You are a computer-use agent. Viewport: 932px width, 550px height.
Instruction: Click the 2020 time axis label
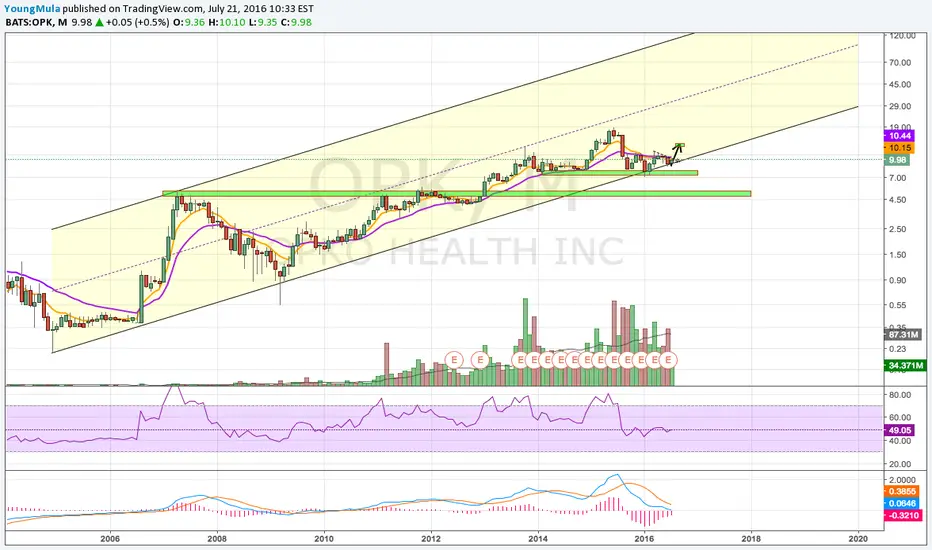858,539
